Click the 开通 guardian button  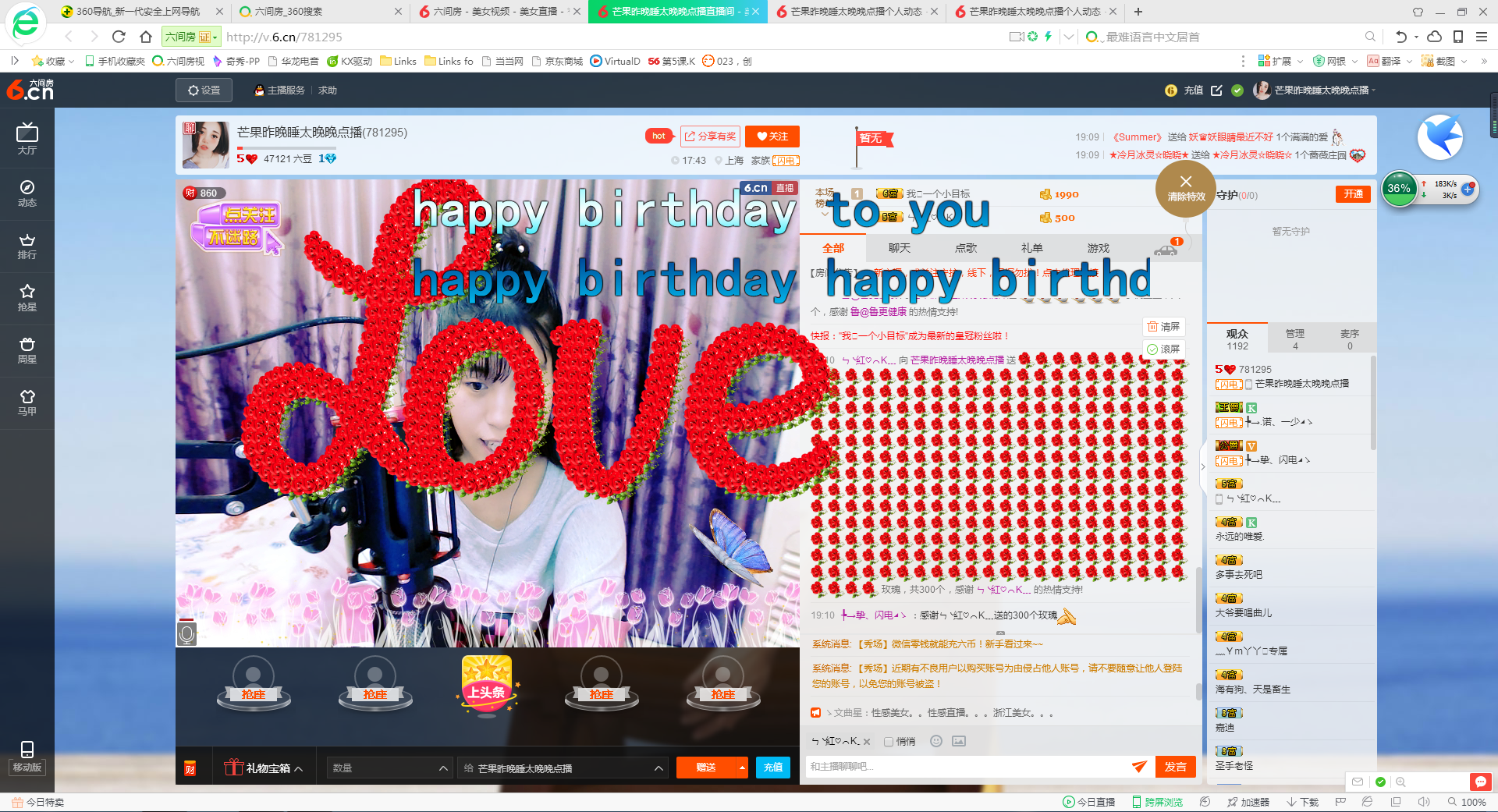click(1354, 194)
